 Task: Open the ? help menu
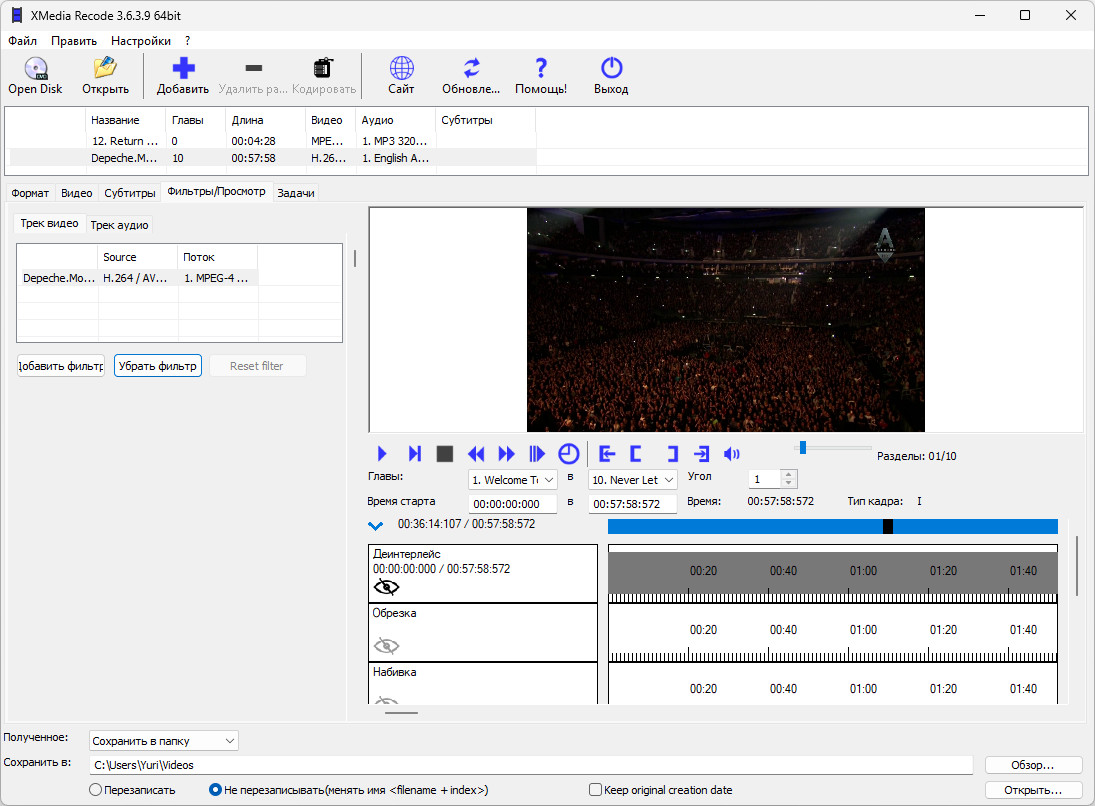(187, 41)
